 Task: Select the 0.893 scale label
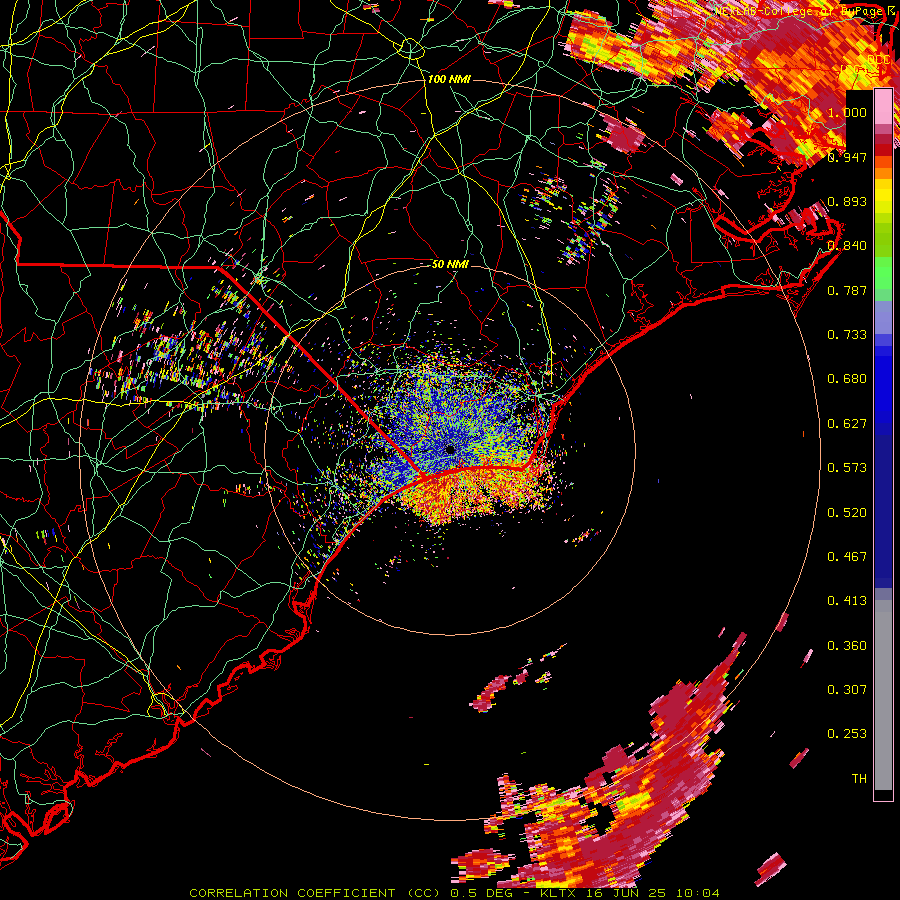(x=847, y=201)
